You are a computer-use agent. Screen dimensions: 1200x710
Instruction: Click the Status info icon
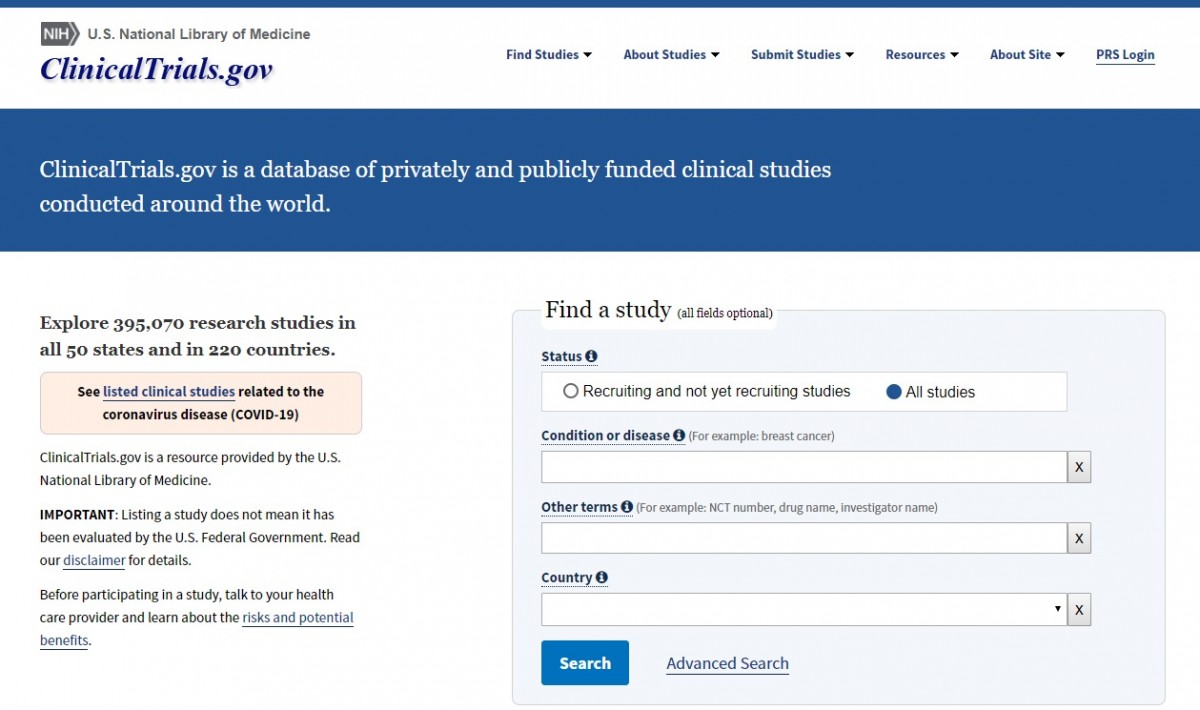pos(591,357)
